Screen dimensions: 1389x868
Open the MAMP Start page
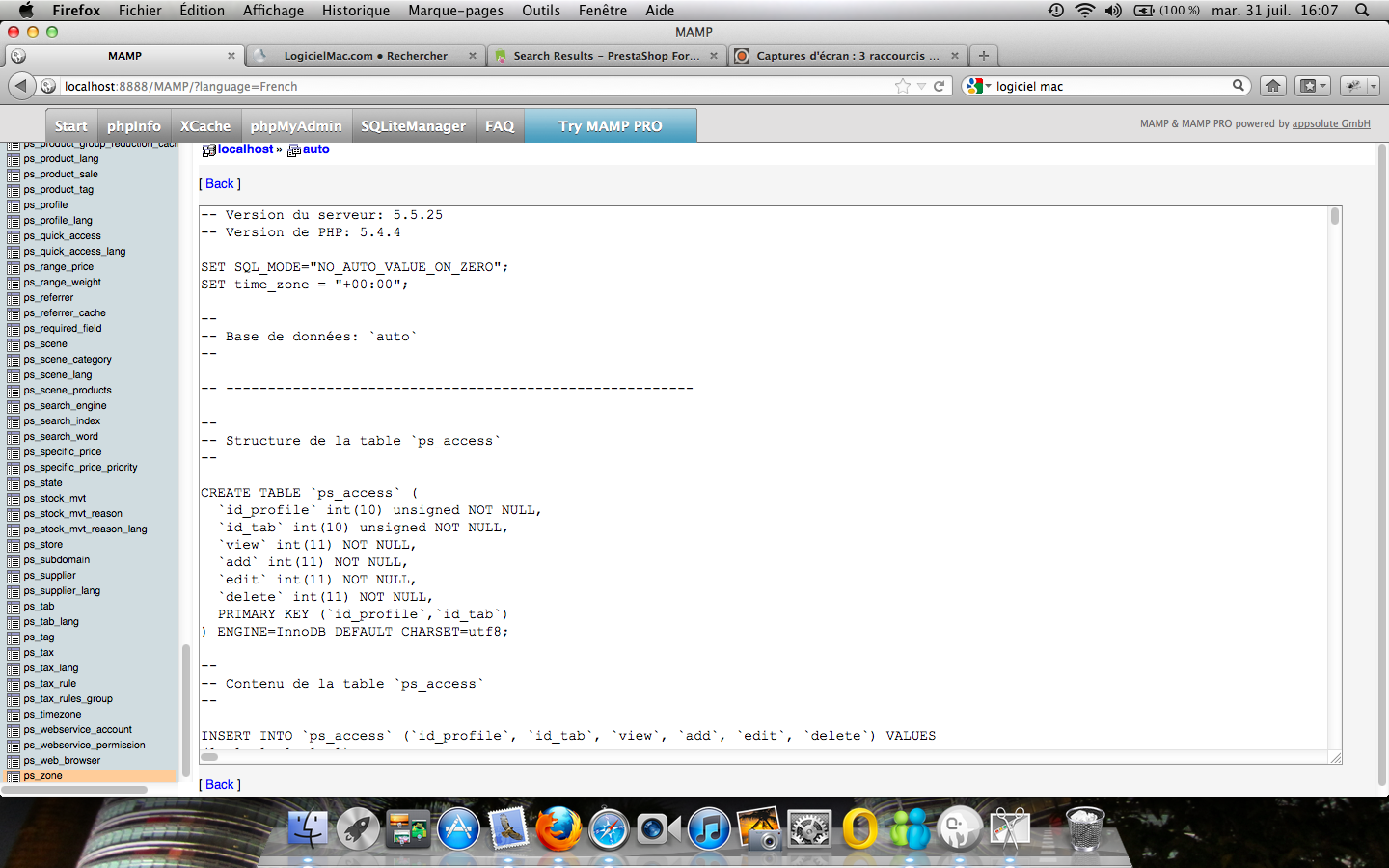coord(70,126)
